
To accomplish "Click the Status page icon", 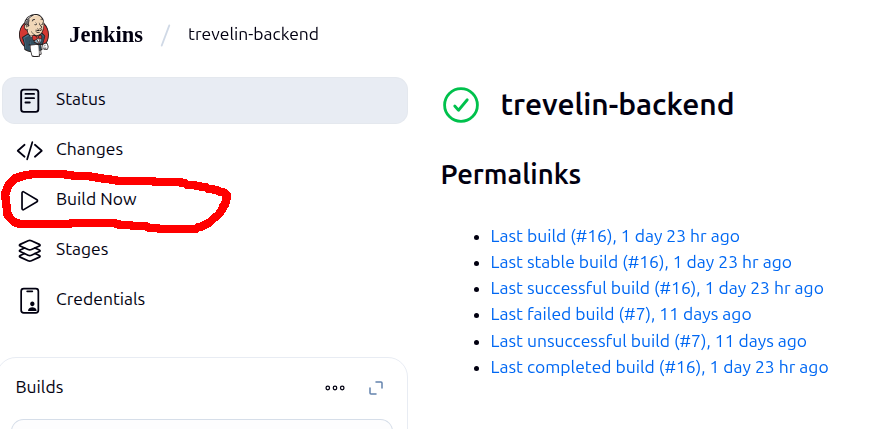I will tap(30, 100).
